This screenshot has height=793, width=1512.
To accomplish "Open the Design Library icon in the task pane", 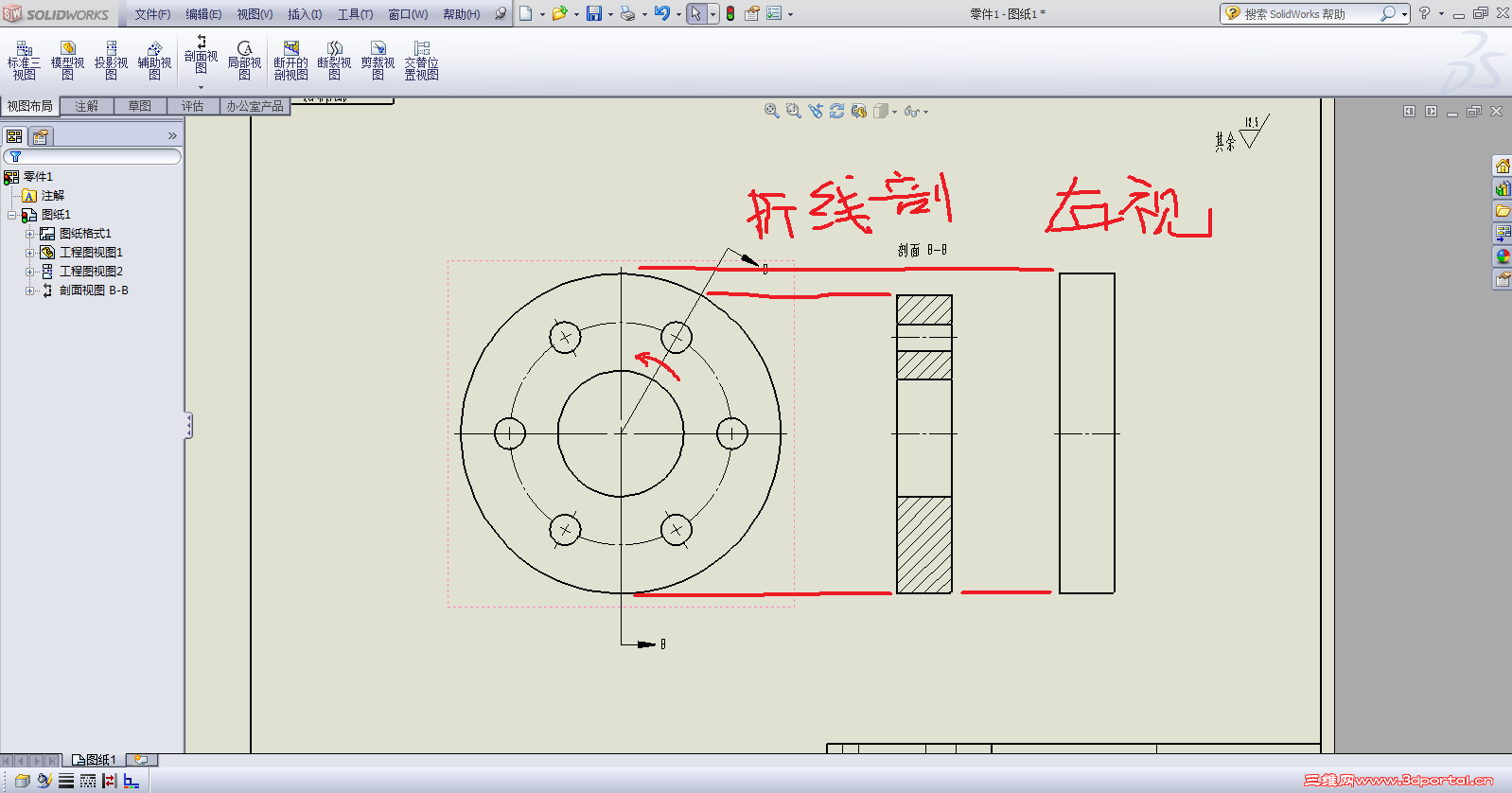I will [1503, 188].
